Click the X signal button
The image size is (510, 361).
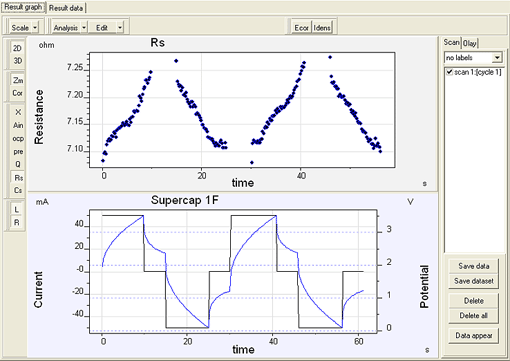coord(18,112)
